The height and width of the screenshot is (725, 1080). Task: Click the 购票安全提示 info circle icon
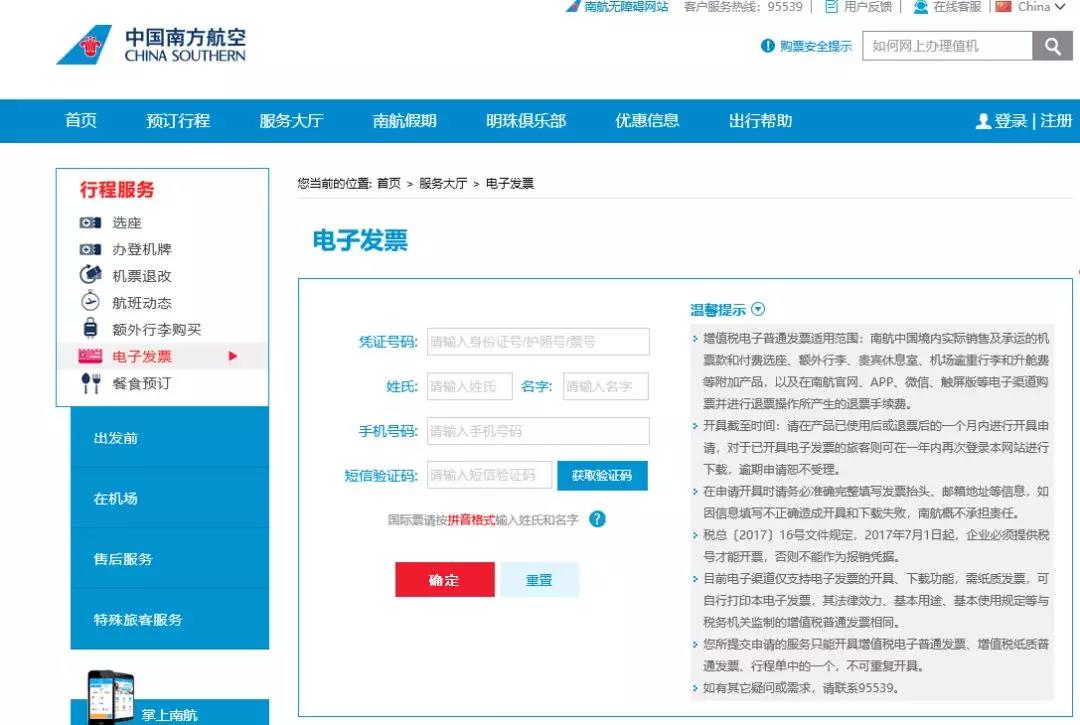click(766, 45)
